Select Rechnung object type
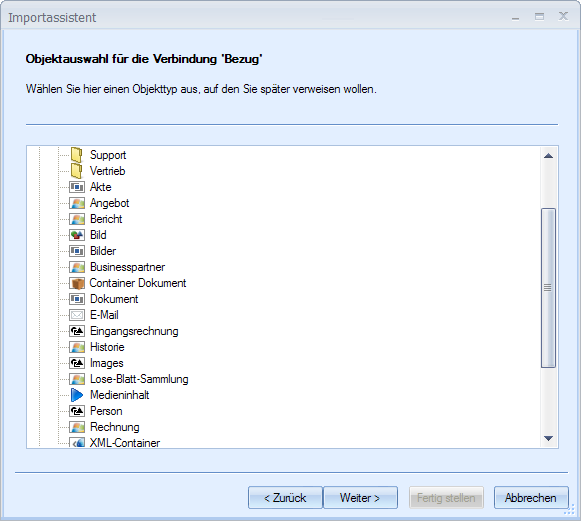This screenshot has width=581, height=521. 114,427
